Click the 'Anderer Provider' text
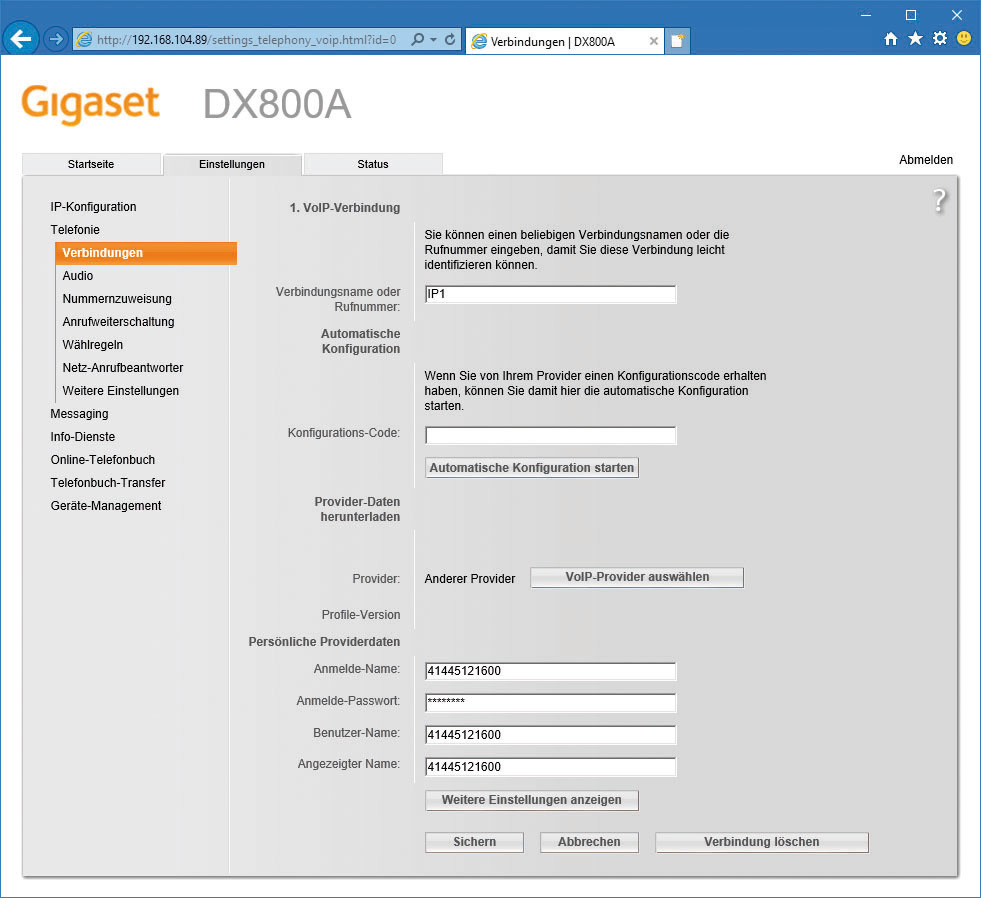This screenshot has height=898, width=981. (x=470, y=579)
